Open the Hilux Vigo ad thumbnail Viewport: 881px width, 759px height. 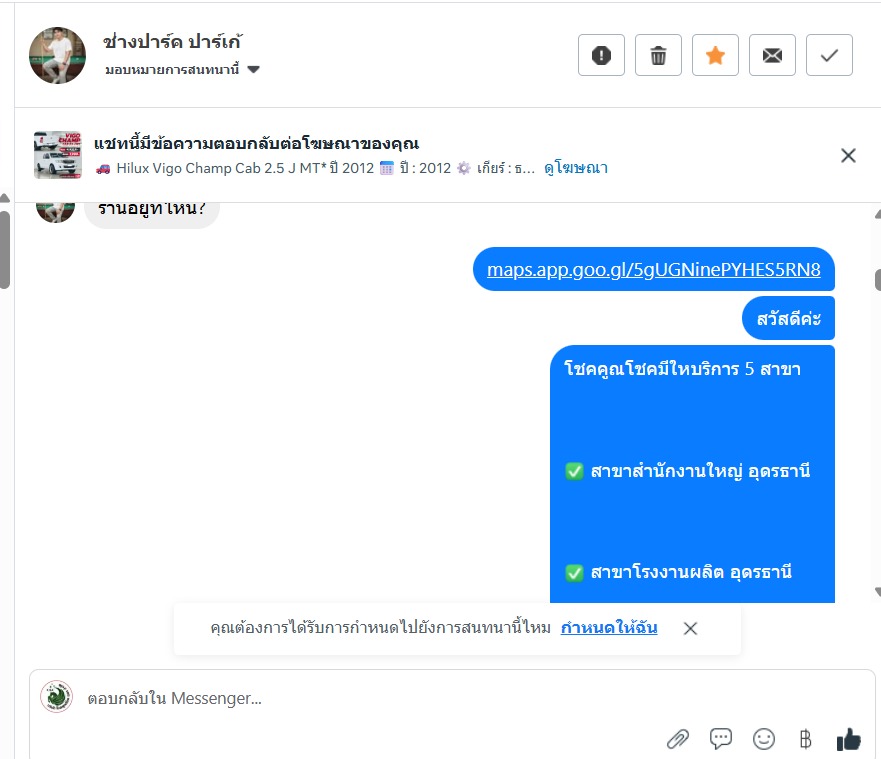tap(57, 155)
